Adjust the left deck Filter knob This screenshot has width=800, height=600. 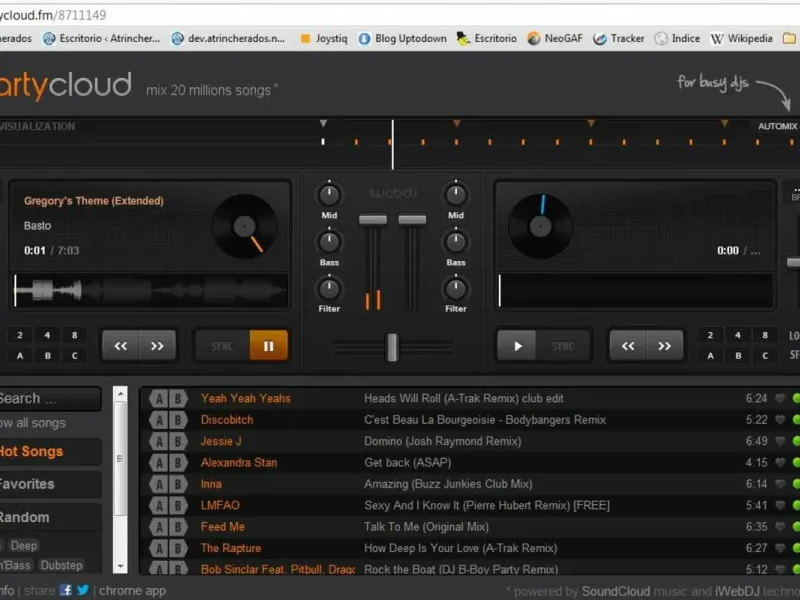[x=329, y=288]
